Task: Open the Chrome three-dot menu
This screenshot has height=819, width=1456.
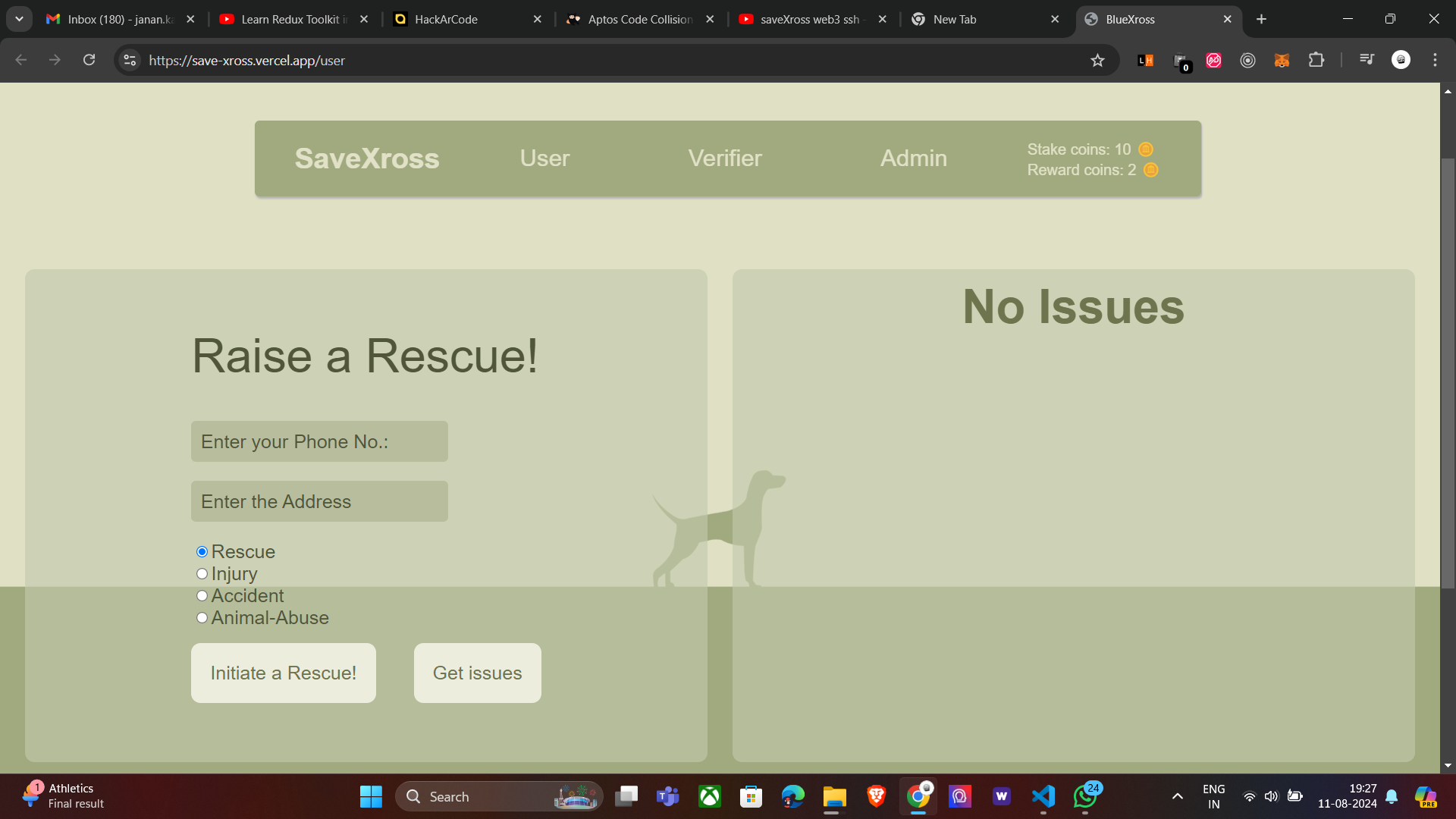Action: [x=1435, y=60]
